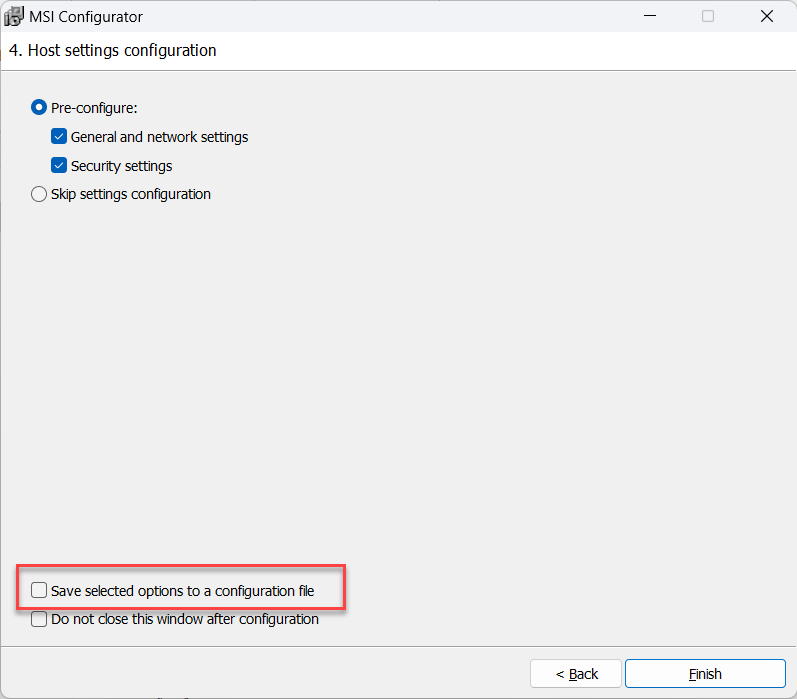The image size is (797, 699).
Task: Uncheck the Security settings checkbox
Action: click(x=59, y=166)
